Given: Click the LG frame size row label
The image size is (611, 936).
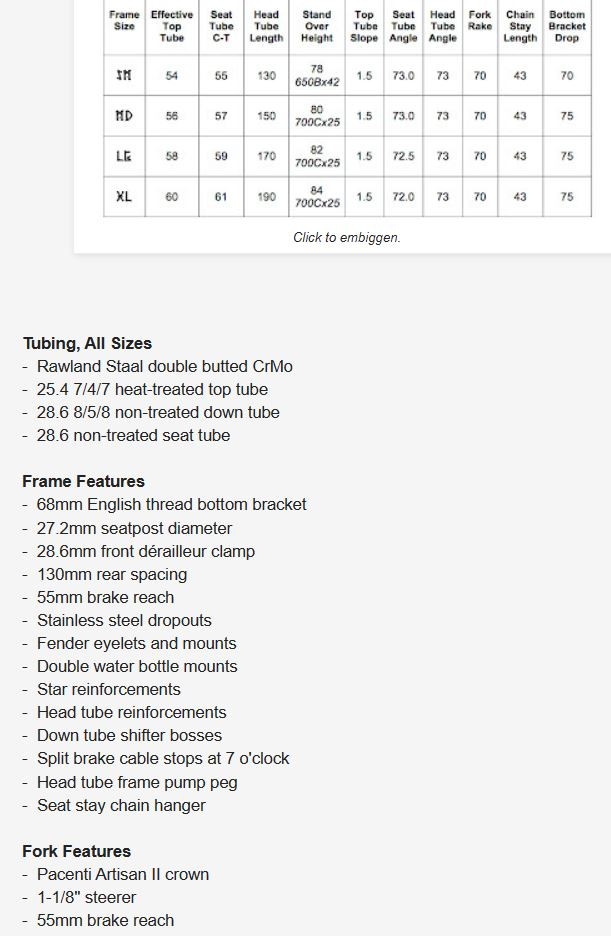Looking at the screenshot, I should 124,156.
